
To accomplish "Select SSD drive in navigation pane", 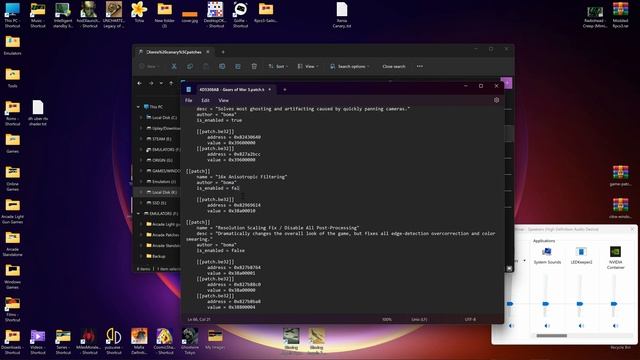I will [159, 203].
